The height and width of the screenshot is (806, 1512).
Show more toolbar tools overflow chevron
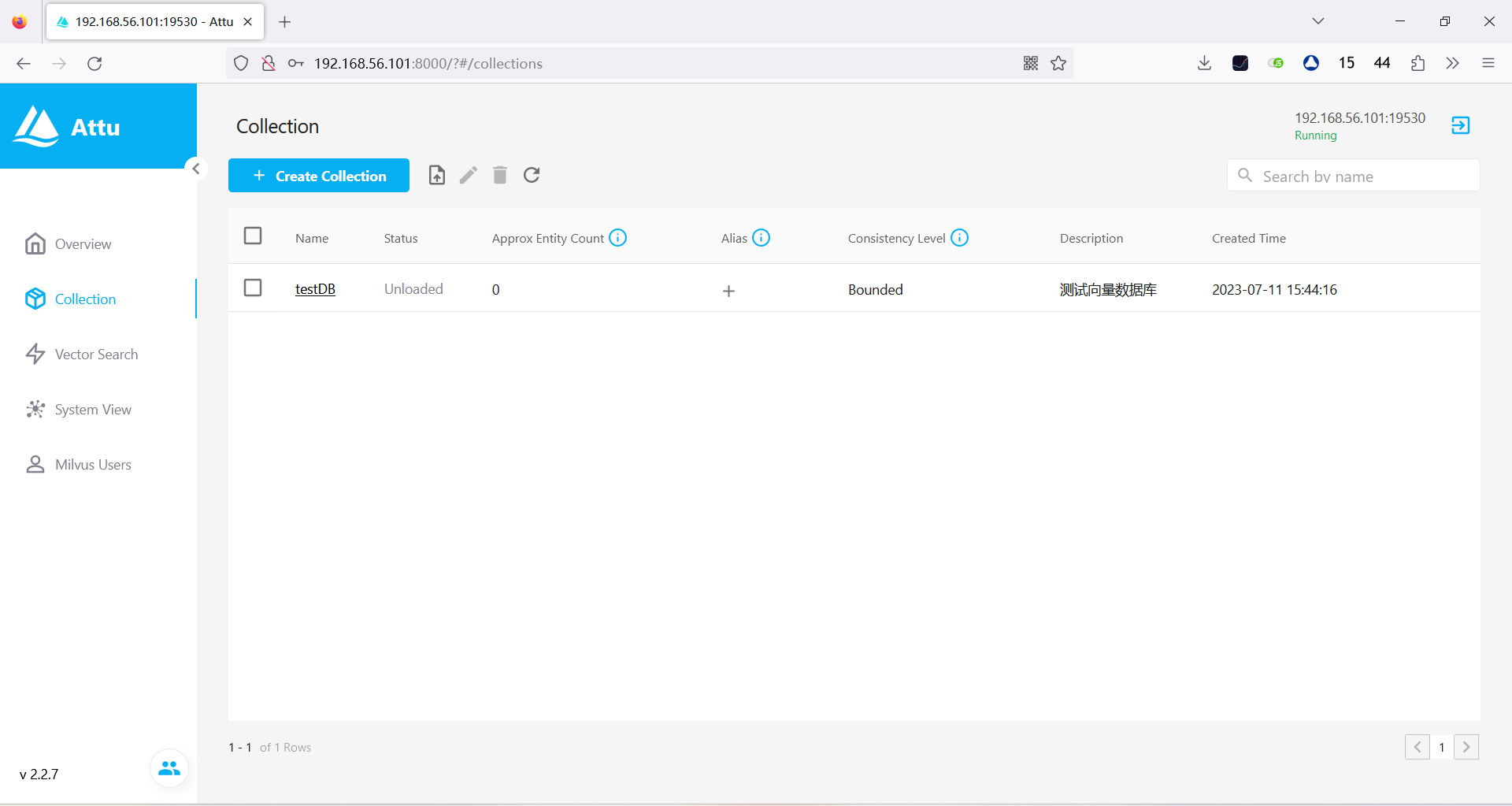tap(1453, 63)
